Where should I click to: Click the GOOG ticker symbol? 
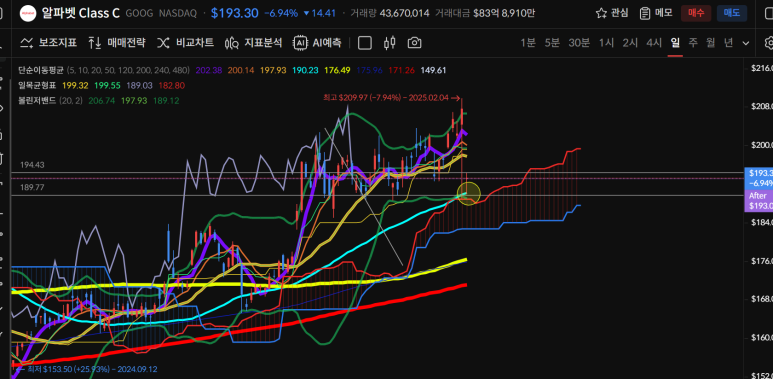tap(139, 13)
